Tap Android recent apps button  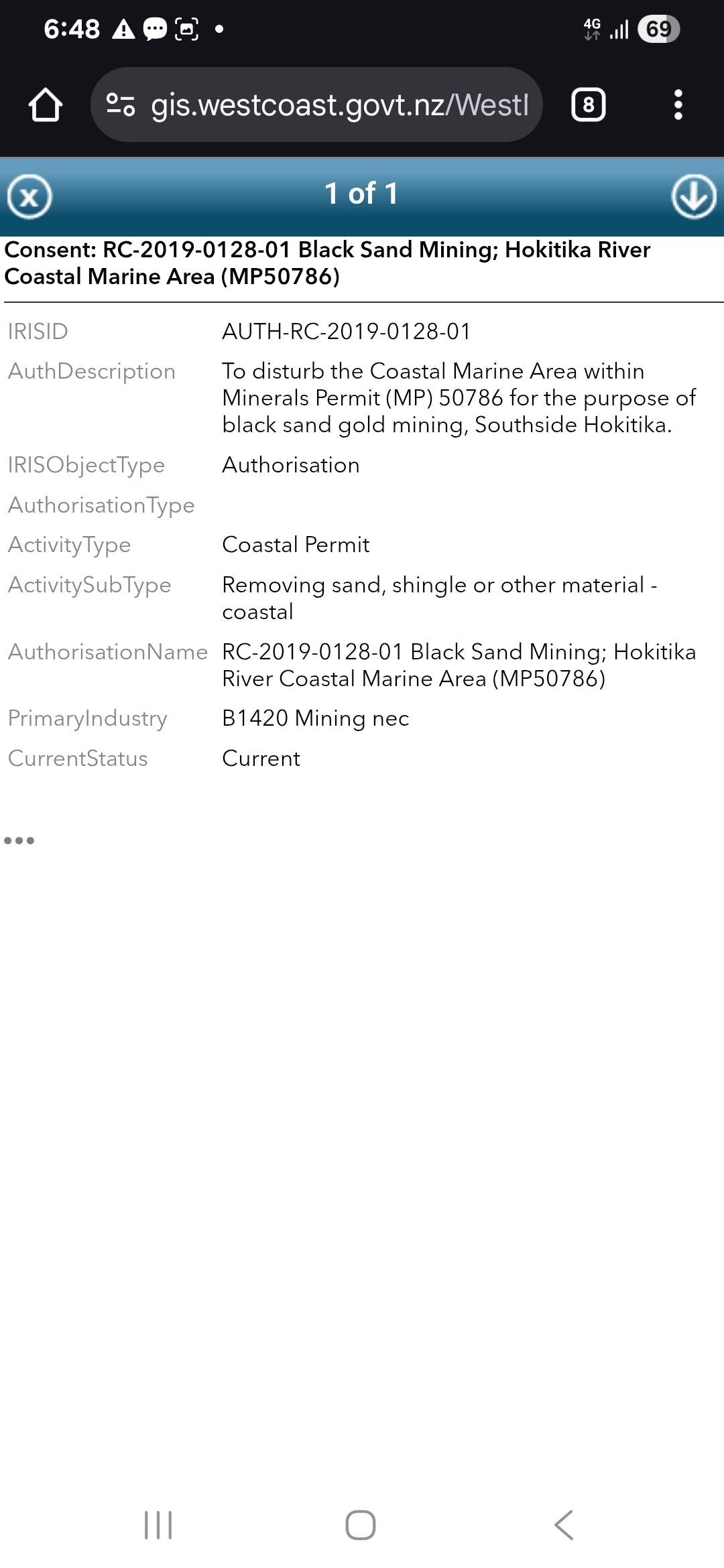tap(158, 1525)
